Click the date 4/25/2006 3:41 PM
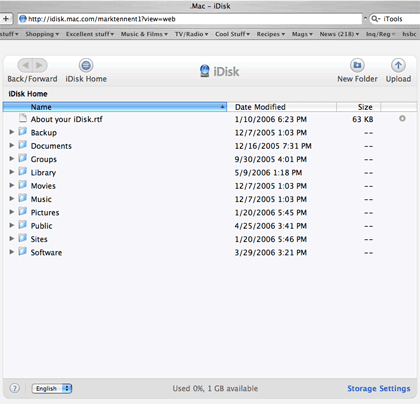This screenshot has height=404, width=420. pyautogui.click(x=271, y=226)
